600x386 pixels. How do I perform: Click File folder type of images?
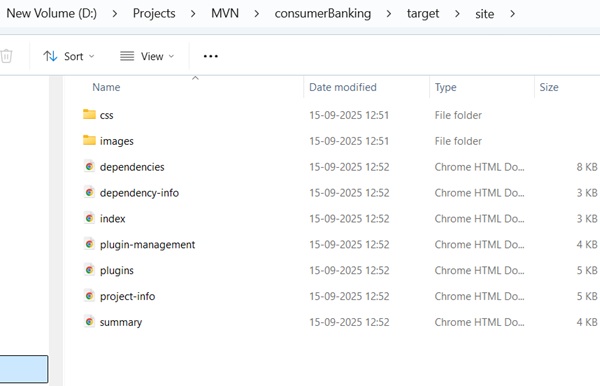[458, 141]
